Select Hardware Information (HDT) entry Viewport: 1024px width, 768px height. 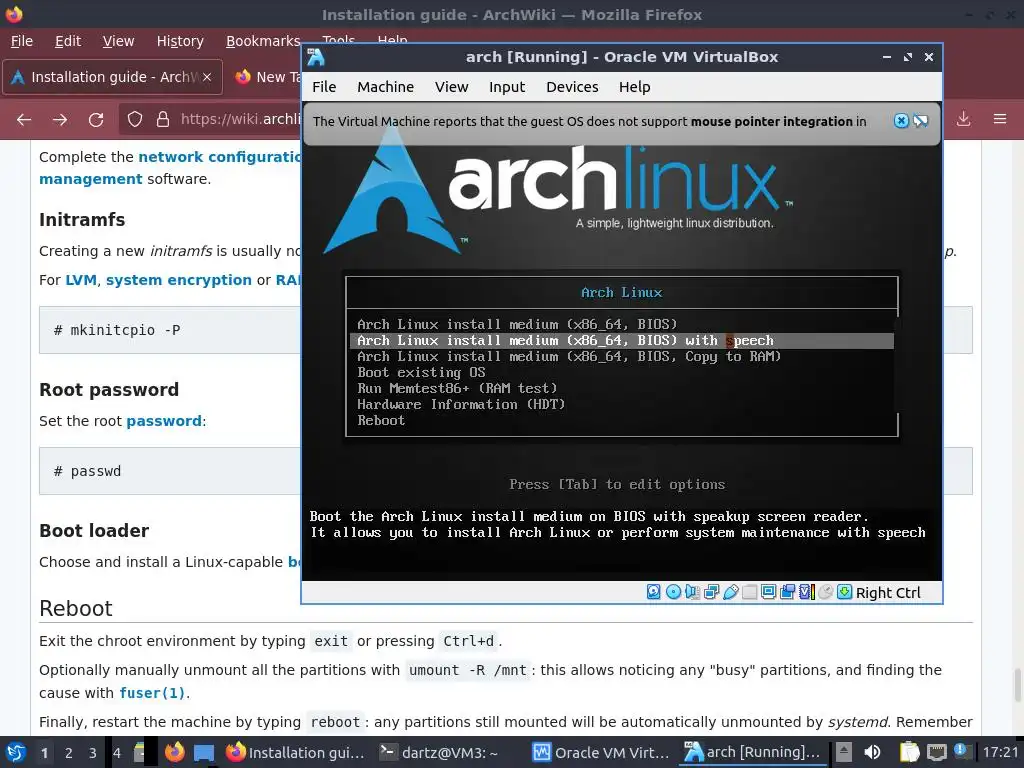461,404
